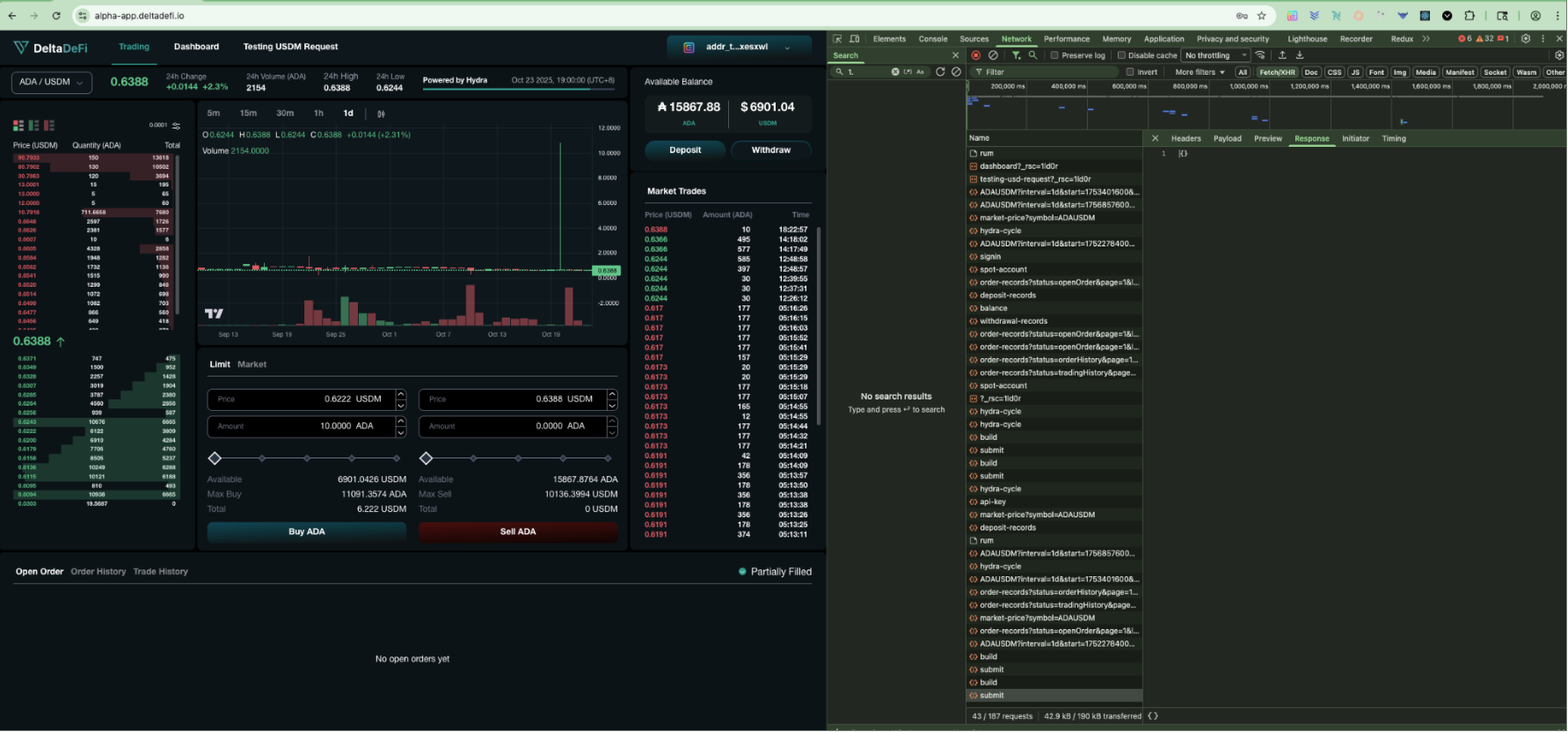Click the Withdraw button

[770, 150]
